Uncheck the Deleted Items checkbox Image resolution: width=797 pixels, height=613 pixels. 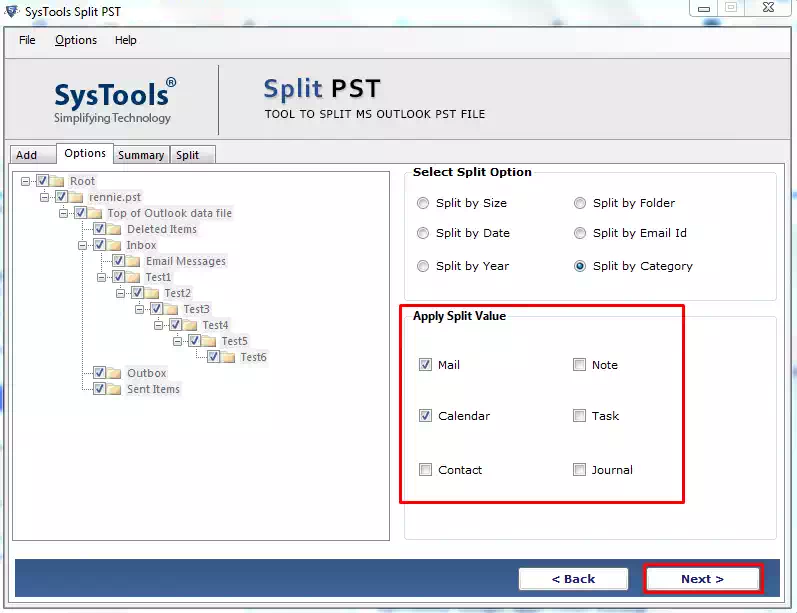tap(99, 229)
